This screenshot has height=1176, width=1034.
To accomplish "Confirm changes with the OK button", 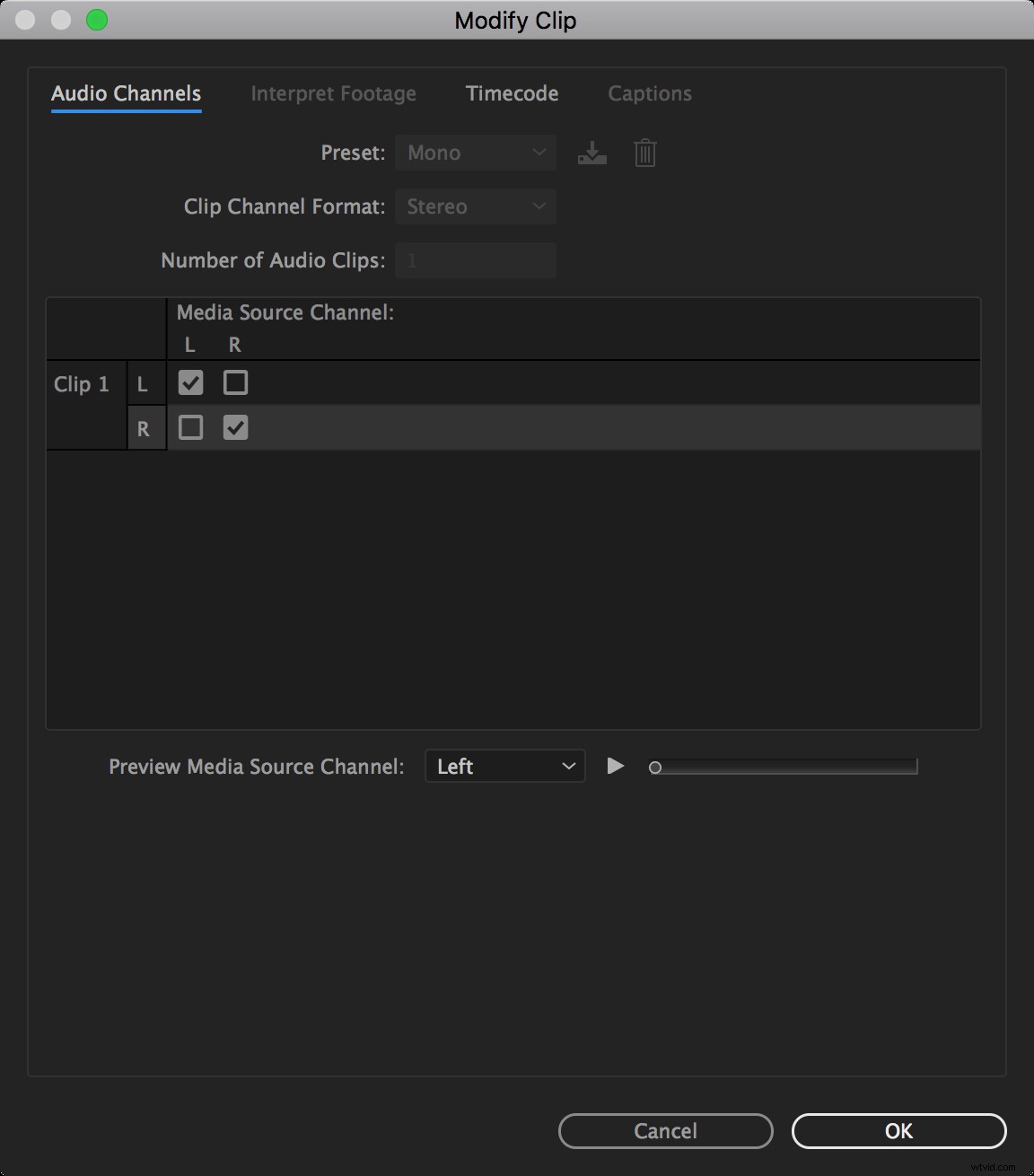I will click(x=898, y=1131).
